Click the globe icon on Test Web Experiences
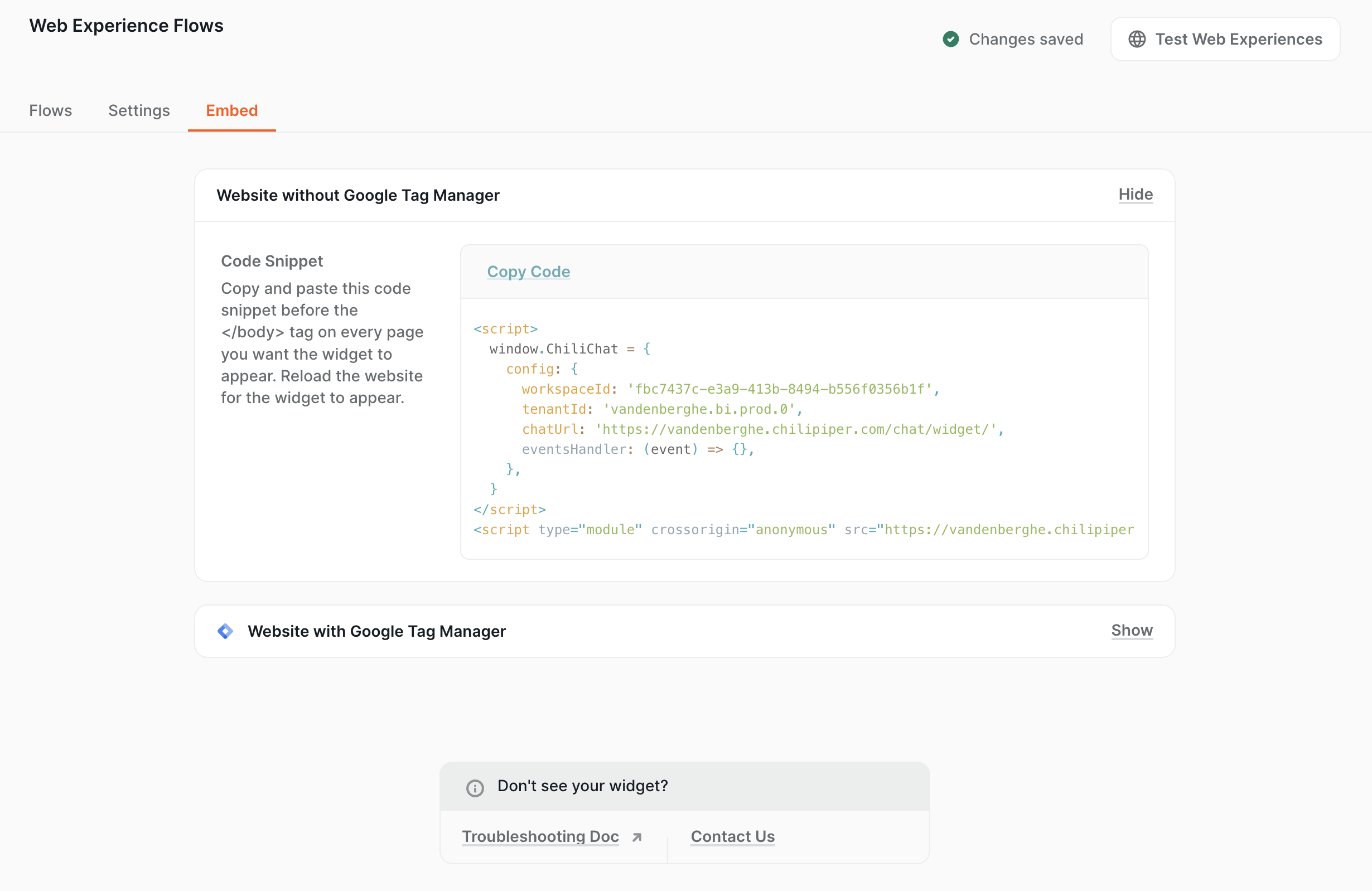The width and height of the screenshot is (1372, 891). pos(1137,39)
